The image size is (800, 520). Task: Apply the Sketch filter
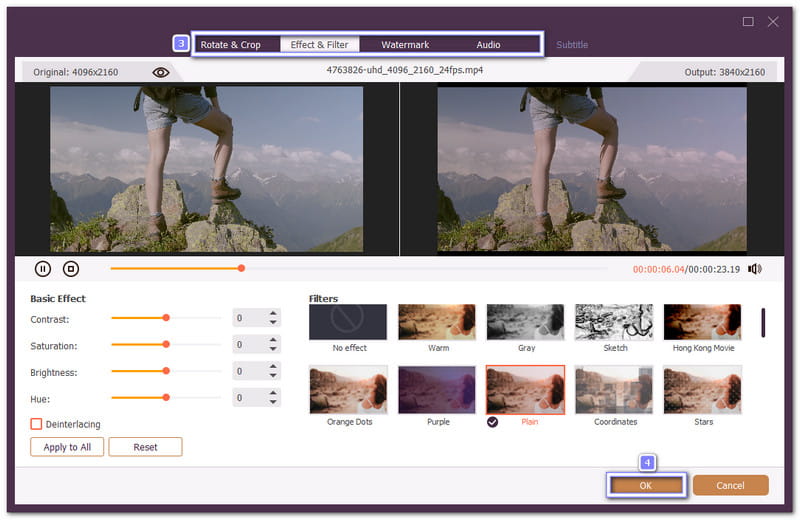[614, 322]
